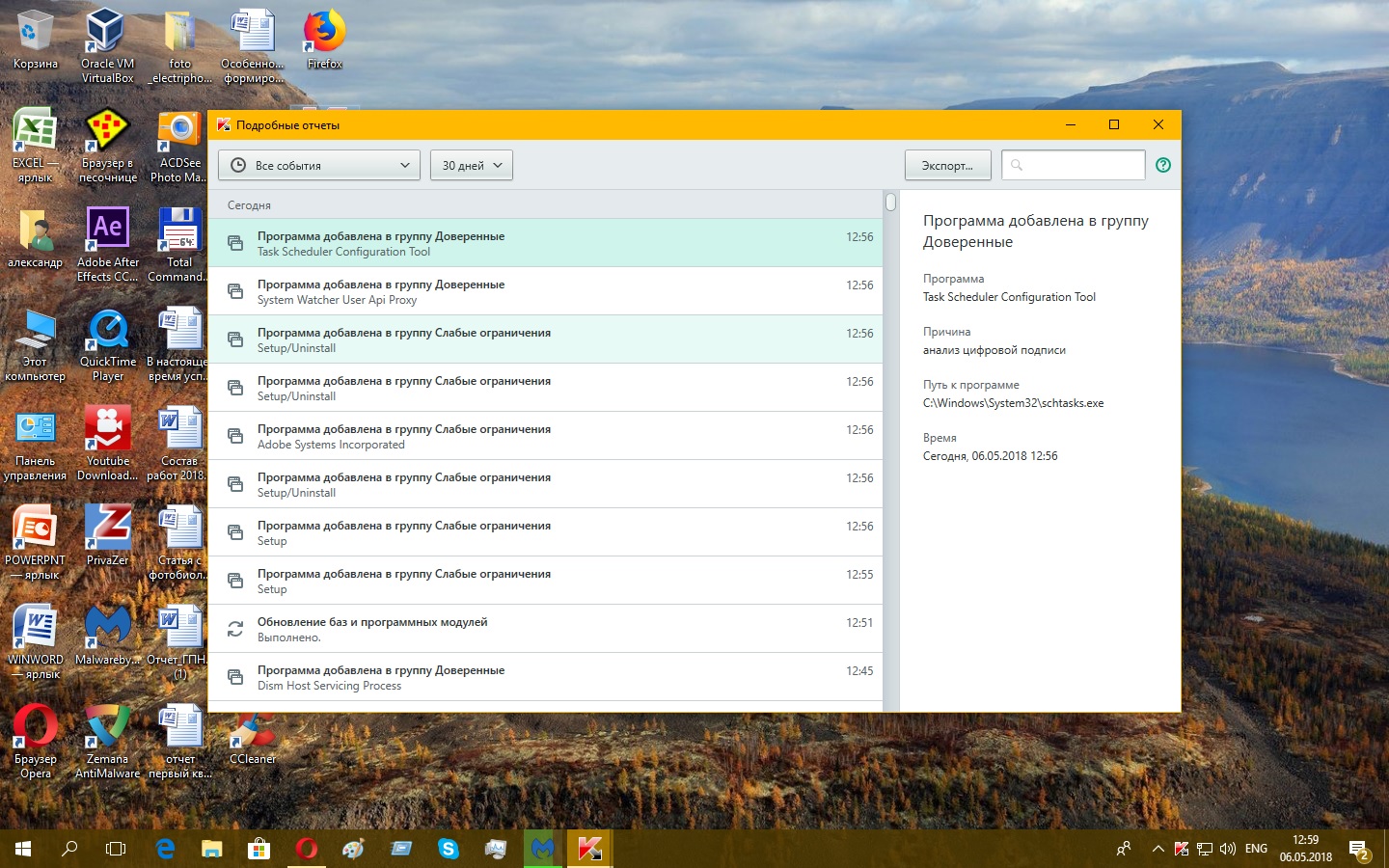
Task: Open Microsoft Edge from the taskbar
Action: pyautogui.click(x=165, y=849)
